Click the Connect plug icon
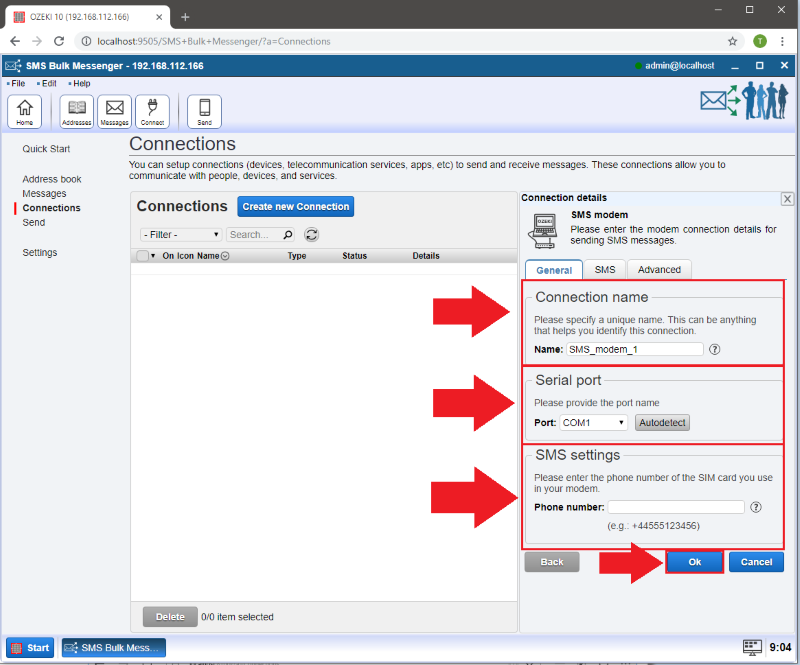Viewport: 800px width, 665px height. [152, 111]
